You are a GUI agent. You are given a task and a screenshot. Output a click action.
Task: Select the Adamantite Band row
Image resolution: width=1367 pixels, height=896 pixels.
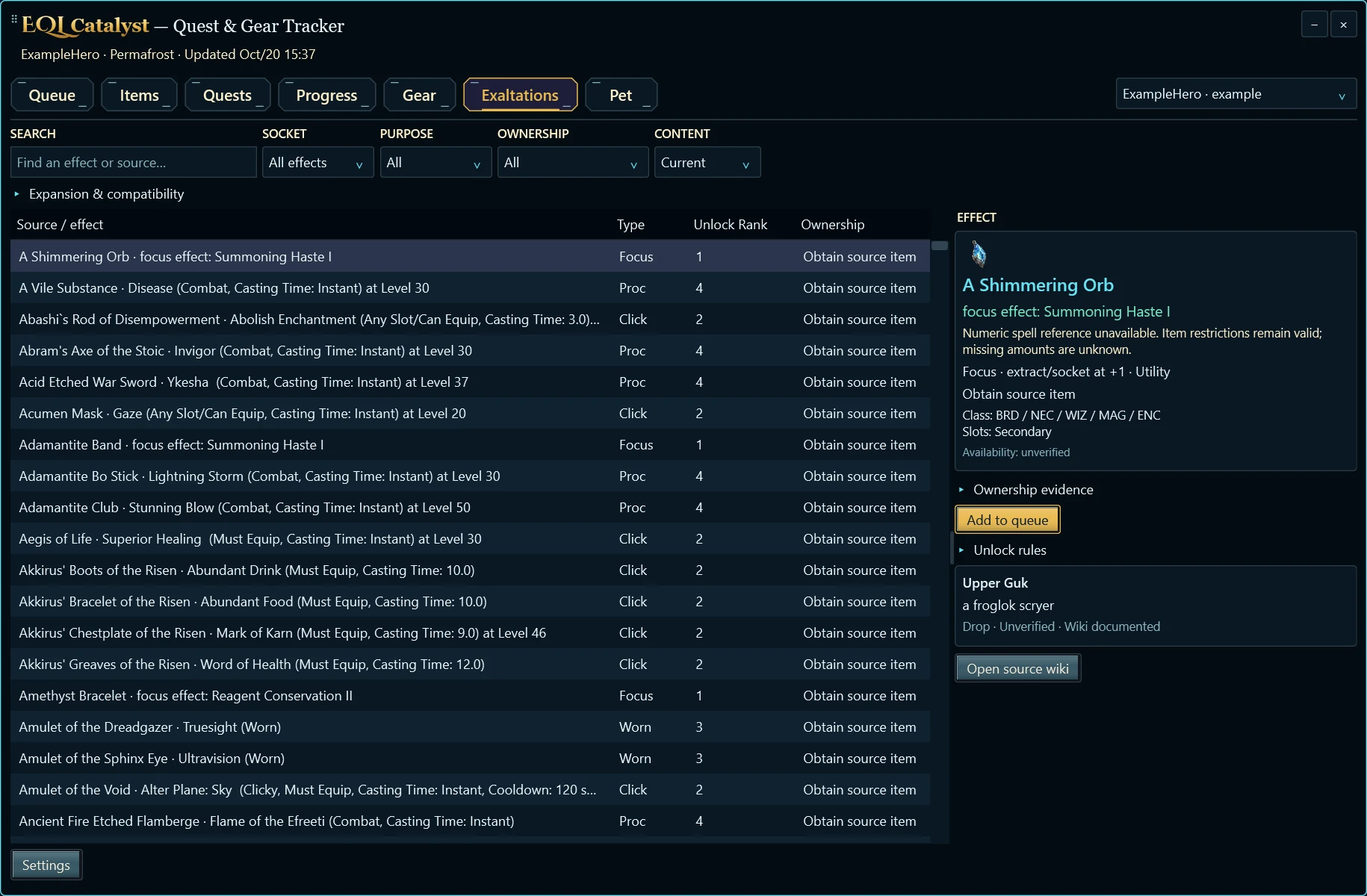(x=470, y=444)
